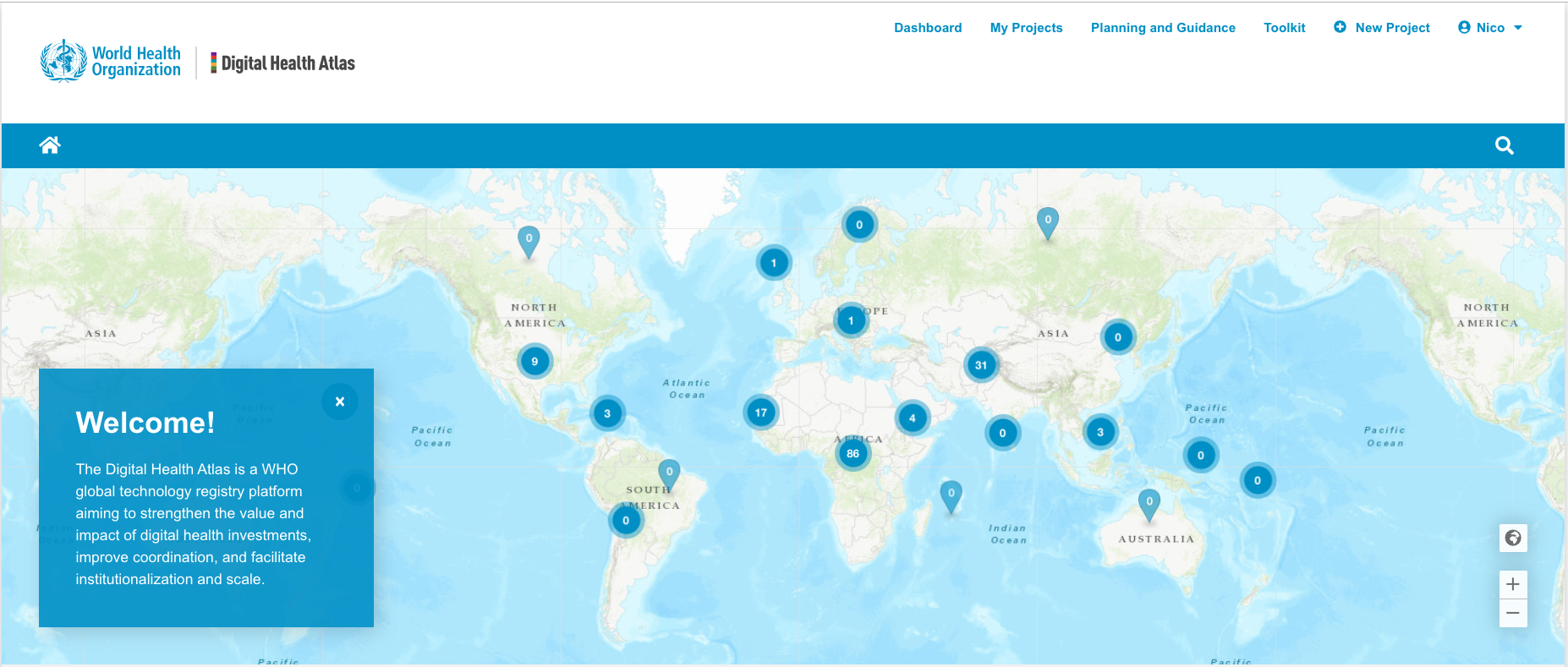Image resolution: width=1568 pixels, height=667 pixels.
Task: Select the West Africa cluster marker 17
Action: [x=761, y=413]
